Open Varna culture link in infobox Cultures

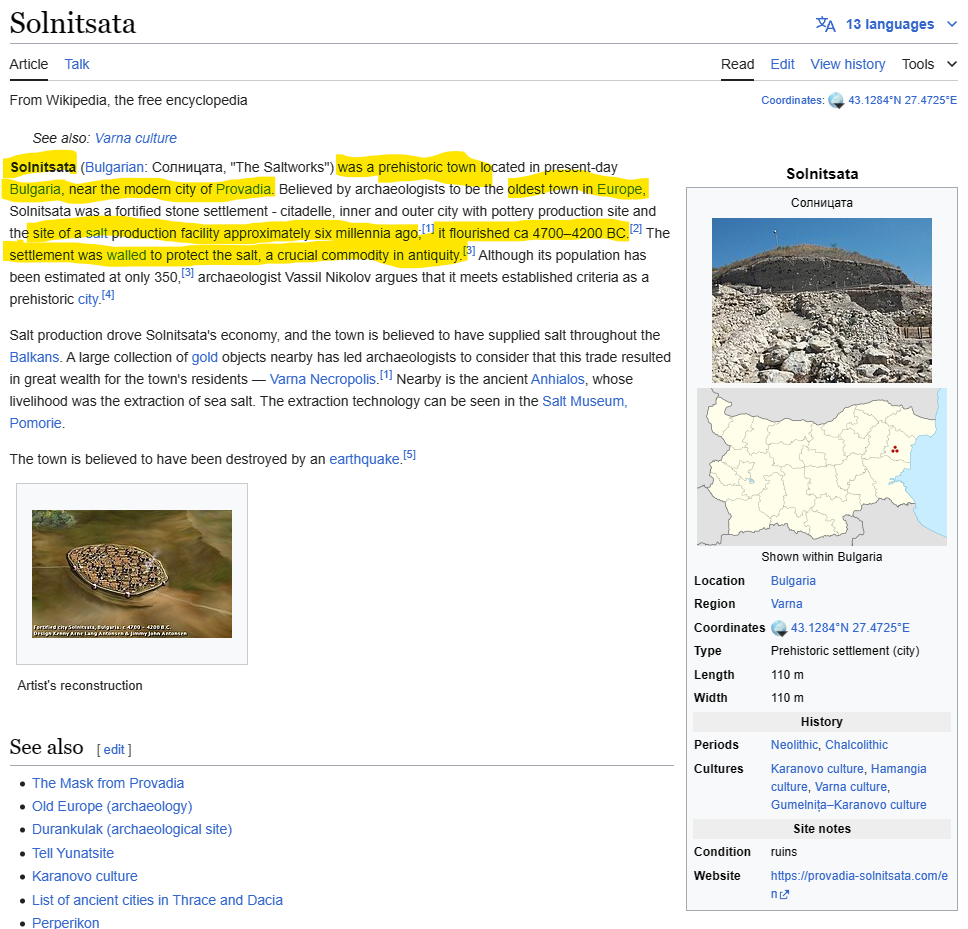tap(851, 787)
